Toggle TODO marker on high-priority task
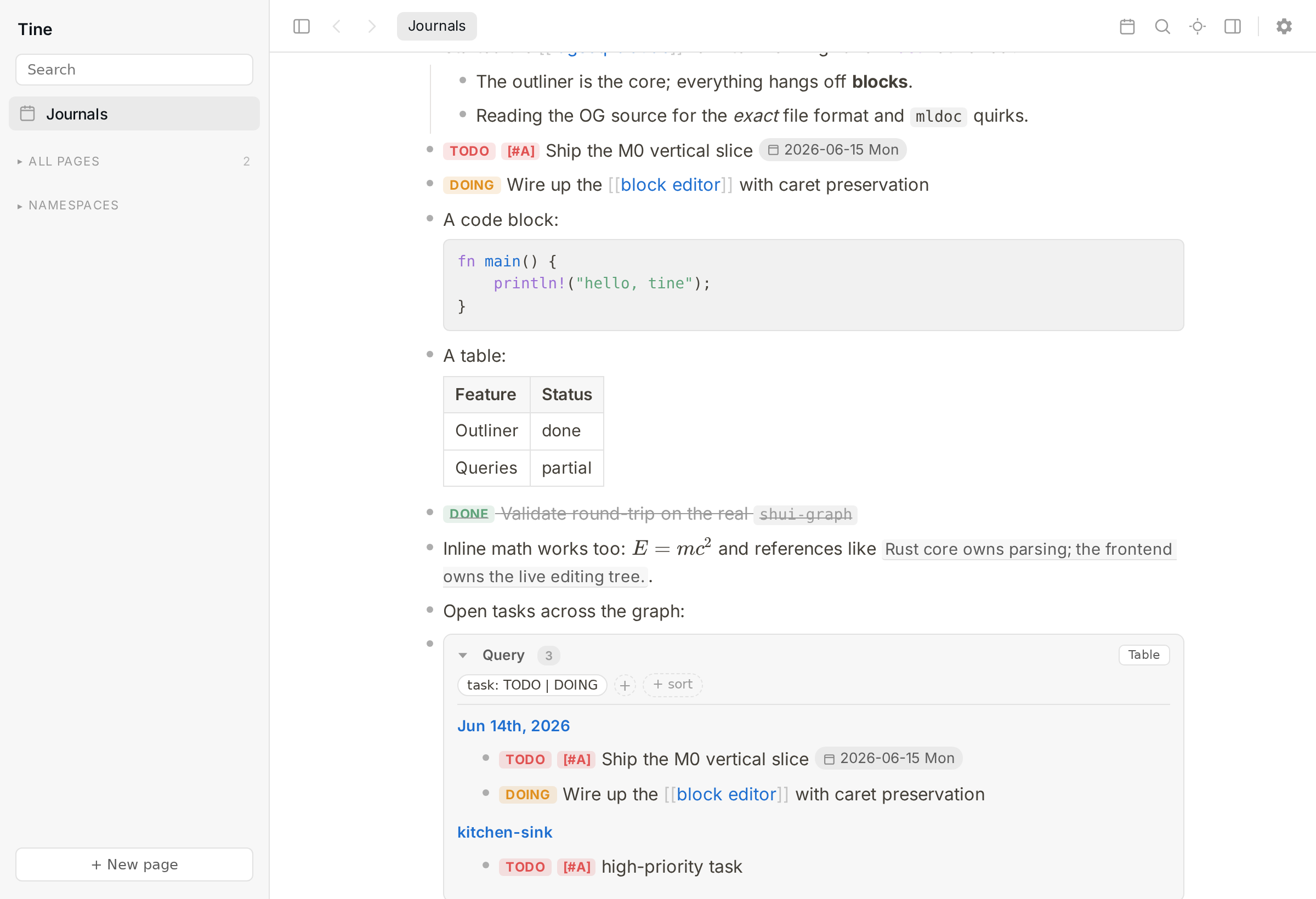1316x899 pixels. 525,867
